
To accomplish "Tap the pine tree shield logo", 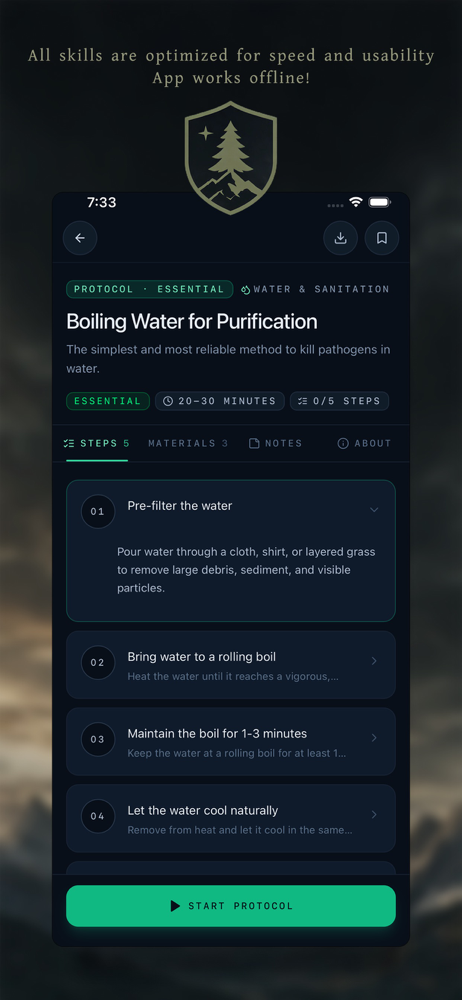I will pos(230,157).
